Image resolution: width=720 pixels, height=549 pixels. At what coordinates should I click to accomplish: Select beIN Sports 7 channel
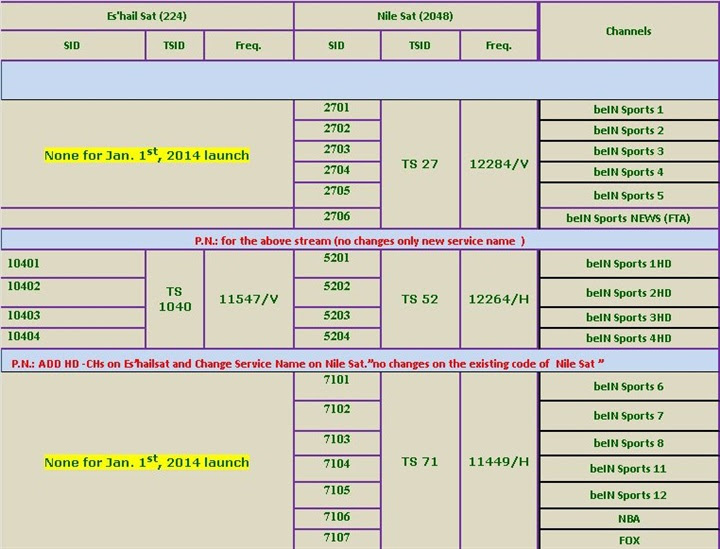coord(629,416)
